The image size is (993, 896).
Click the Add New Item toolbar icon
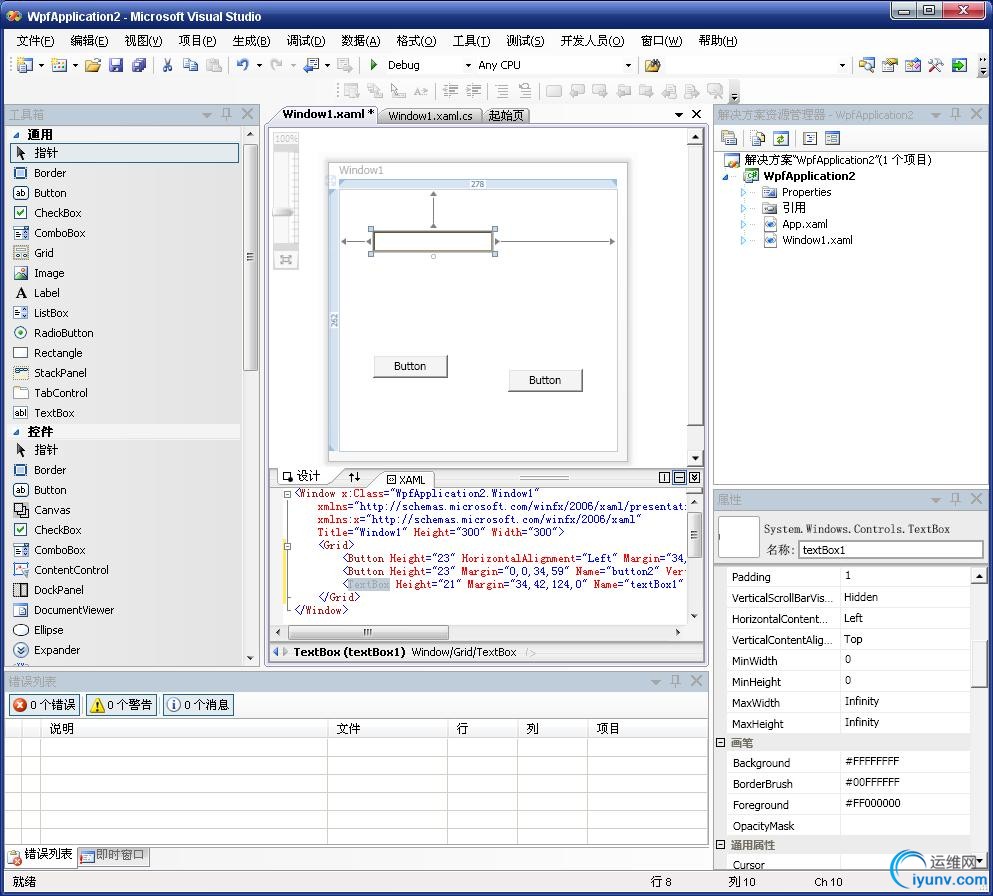point(59,65)
